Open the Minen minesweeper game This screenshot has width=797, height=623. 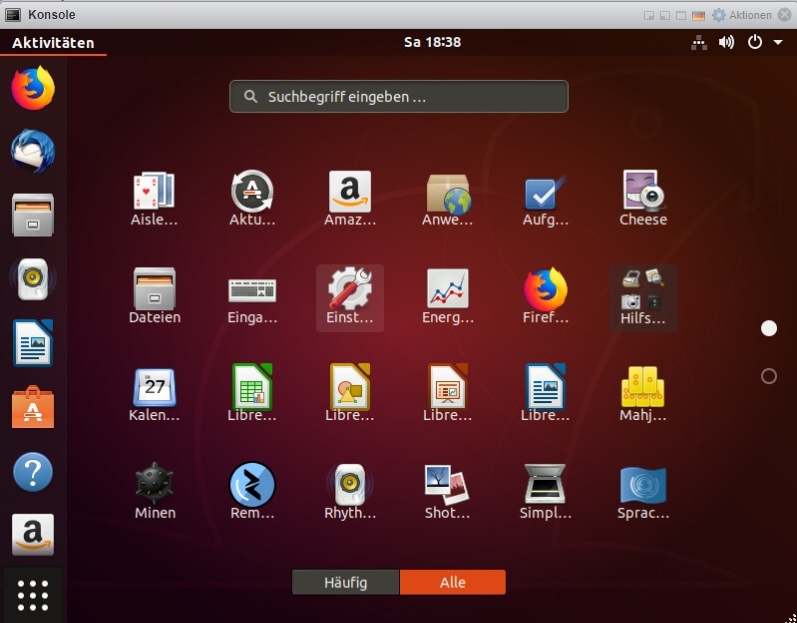[154, 492]
